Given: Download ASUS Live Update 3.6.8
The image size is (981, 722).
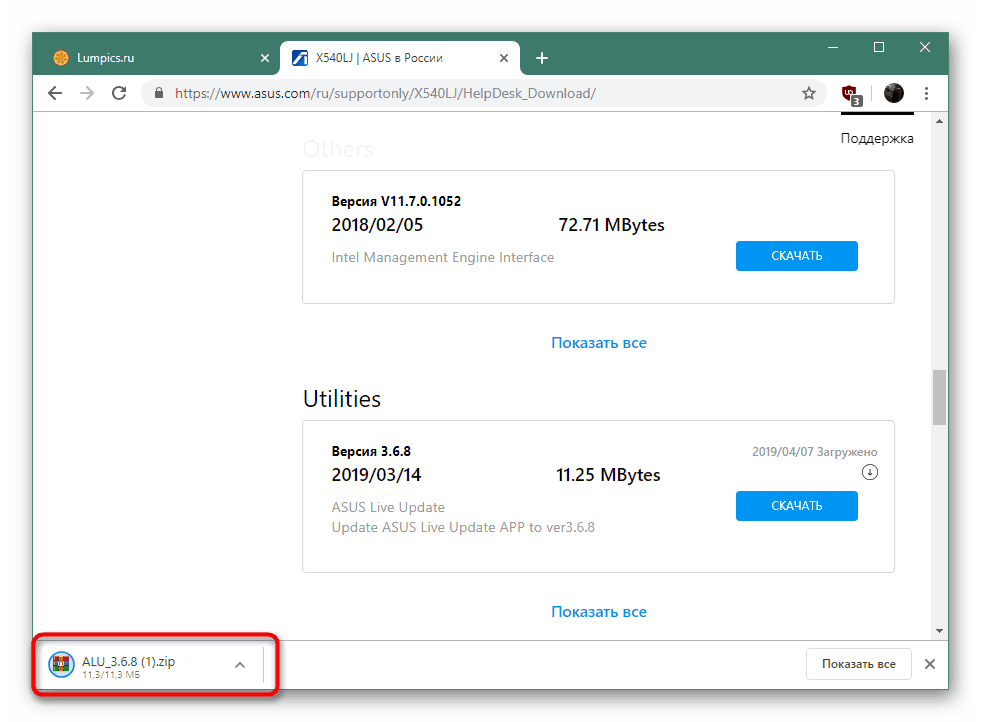Looking at the screenshot, I should point(796,506).
